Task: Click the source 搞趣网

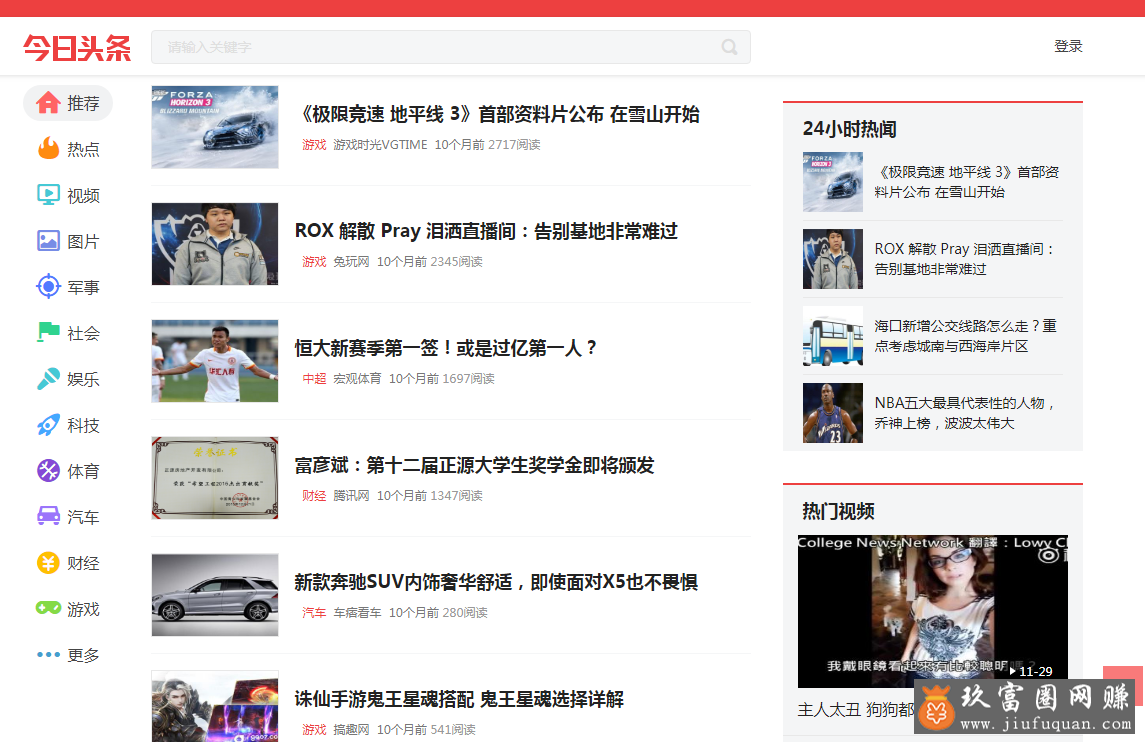Action: [x=351, y=729]
